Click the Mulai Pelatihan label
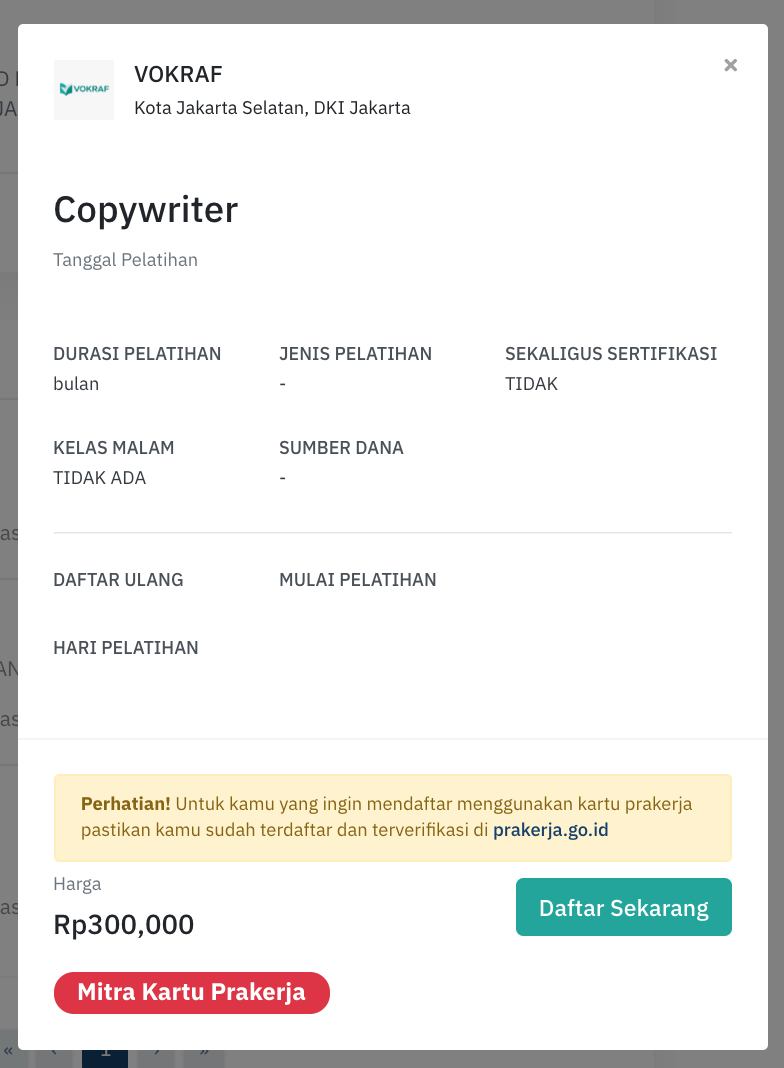 tap(358, 580)
